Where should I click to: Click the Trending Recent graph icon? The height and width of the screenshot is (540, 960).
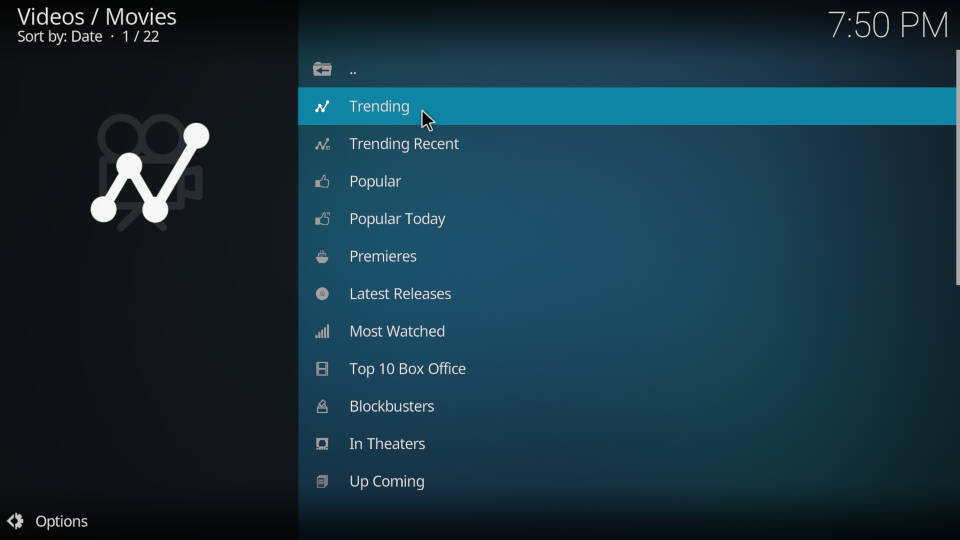pyautogui.click(x=322, y=144)
